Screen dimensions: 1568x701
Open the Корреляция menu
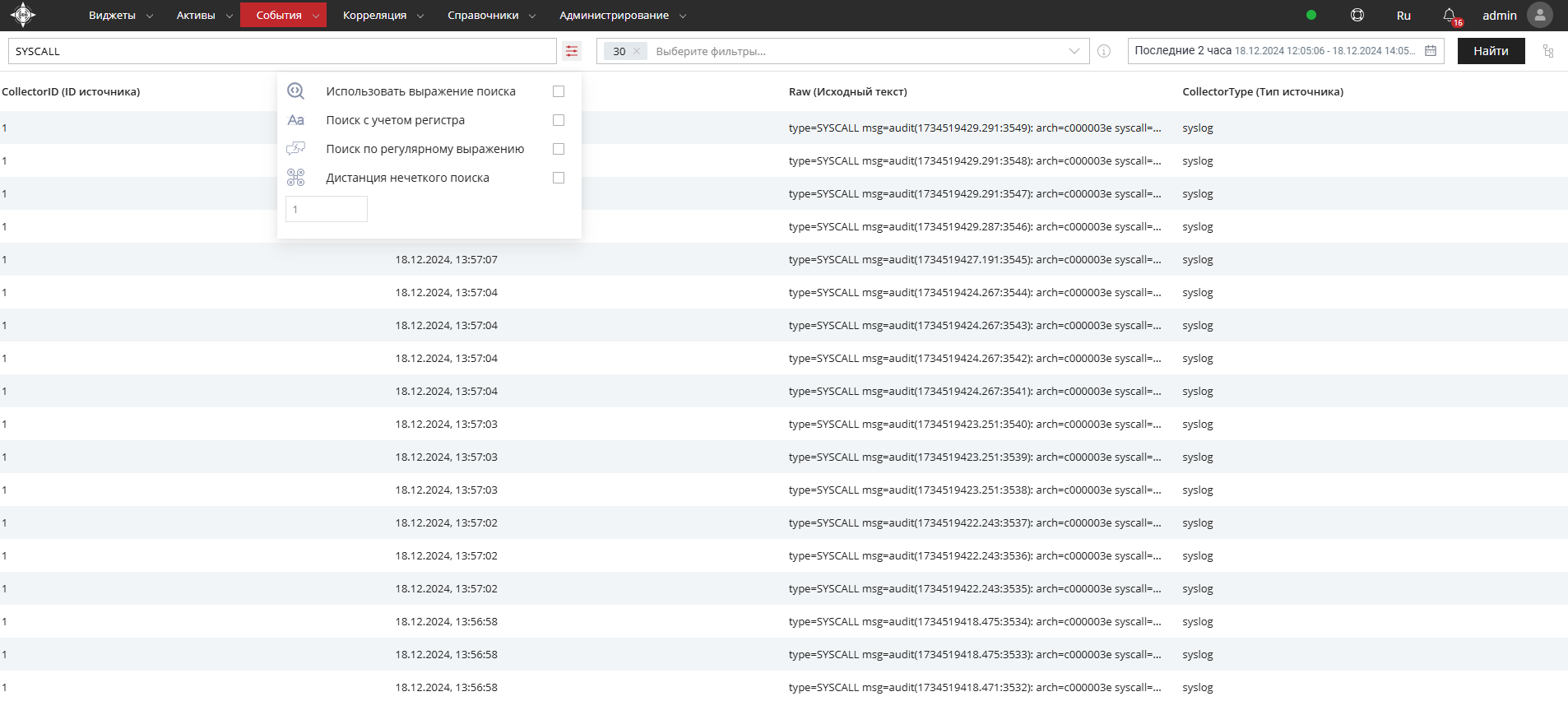[x=383, y=16]
